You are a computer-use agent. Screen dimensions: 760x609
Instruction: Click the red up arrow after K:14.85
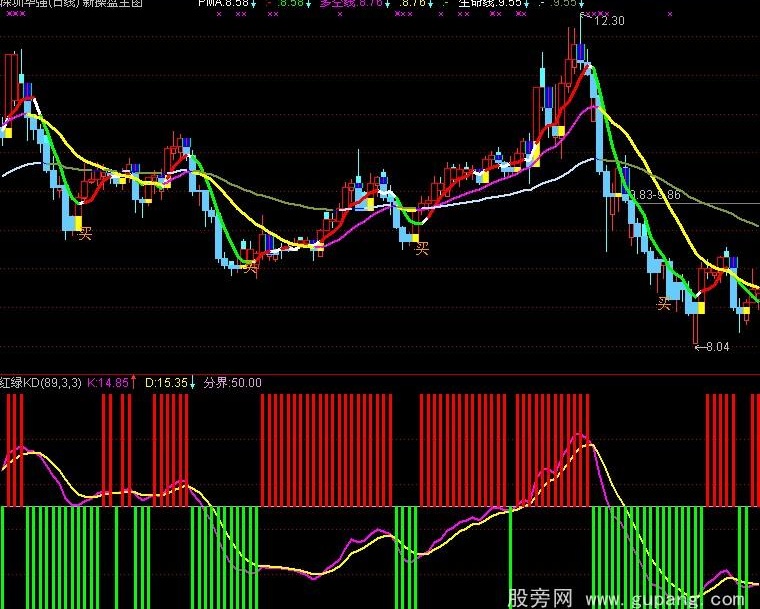pos(134,382)
